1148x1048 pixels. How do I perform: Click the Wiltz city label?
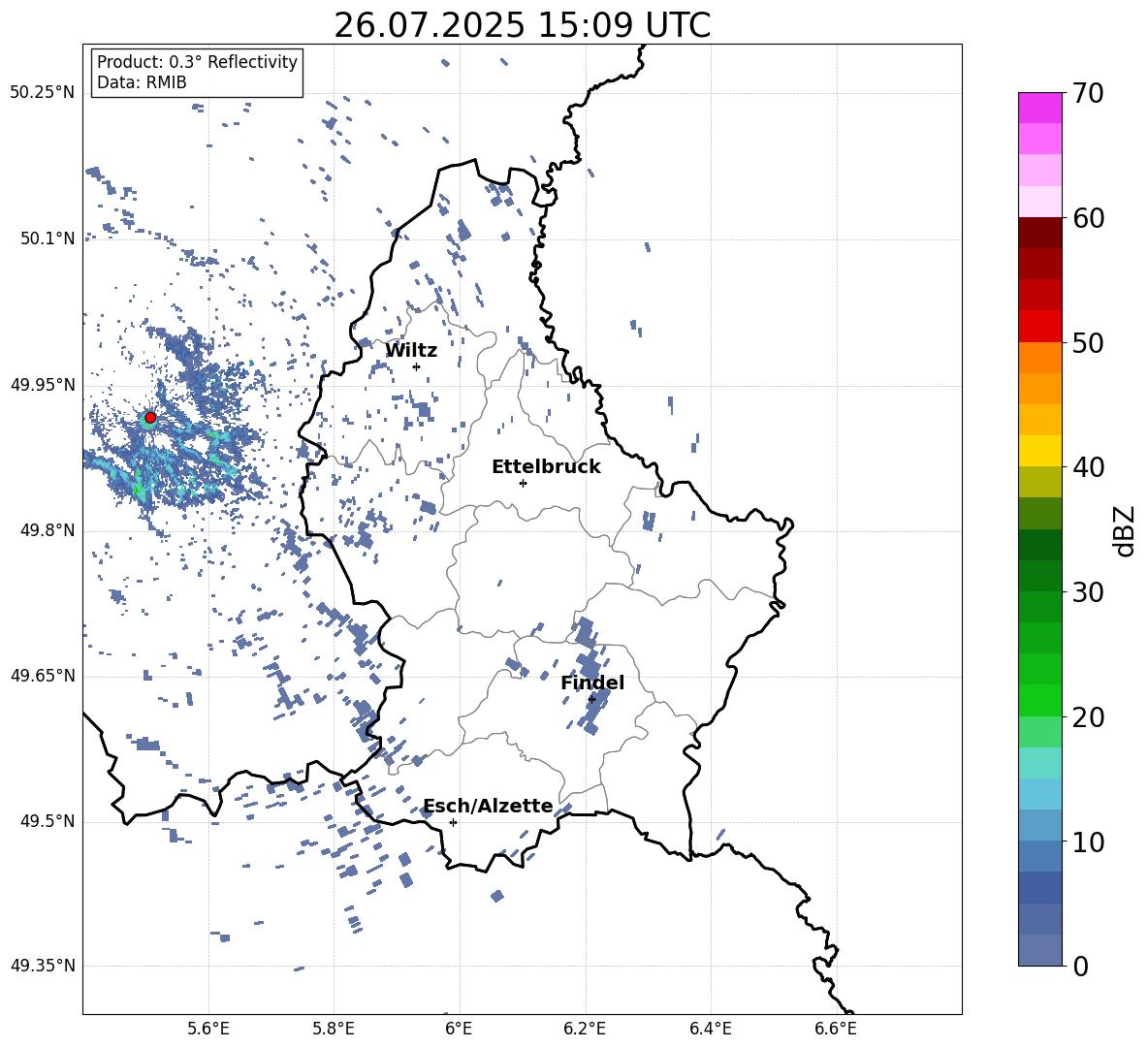coord(411,351)
